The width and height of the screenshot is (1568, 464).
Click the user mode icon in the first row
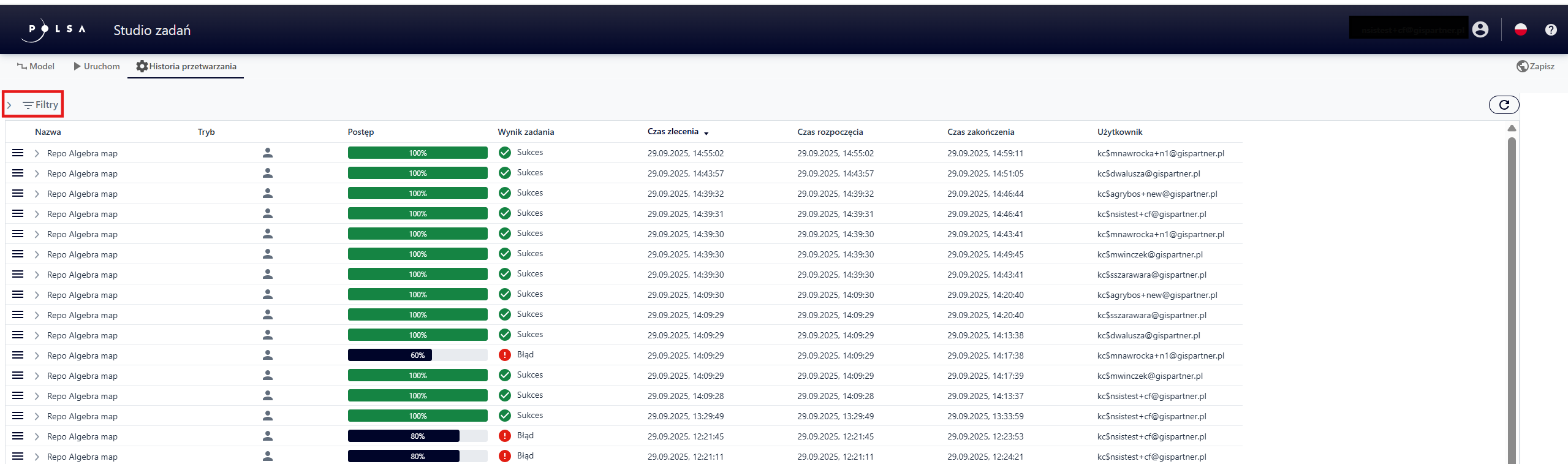(267, 153)
